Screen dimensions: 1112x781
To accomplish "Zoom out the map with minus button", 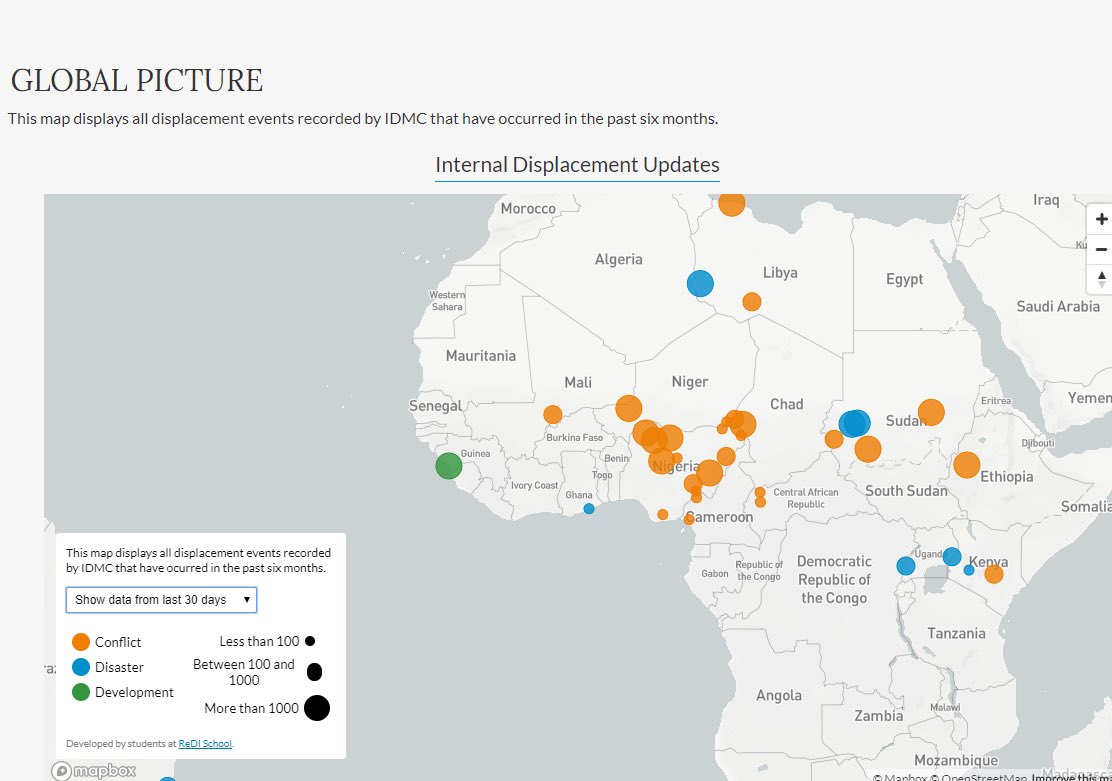I will coord(1101,250).
